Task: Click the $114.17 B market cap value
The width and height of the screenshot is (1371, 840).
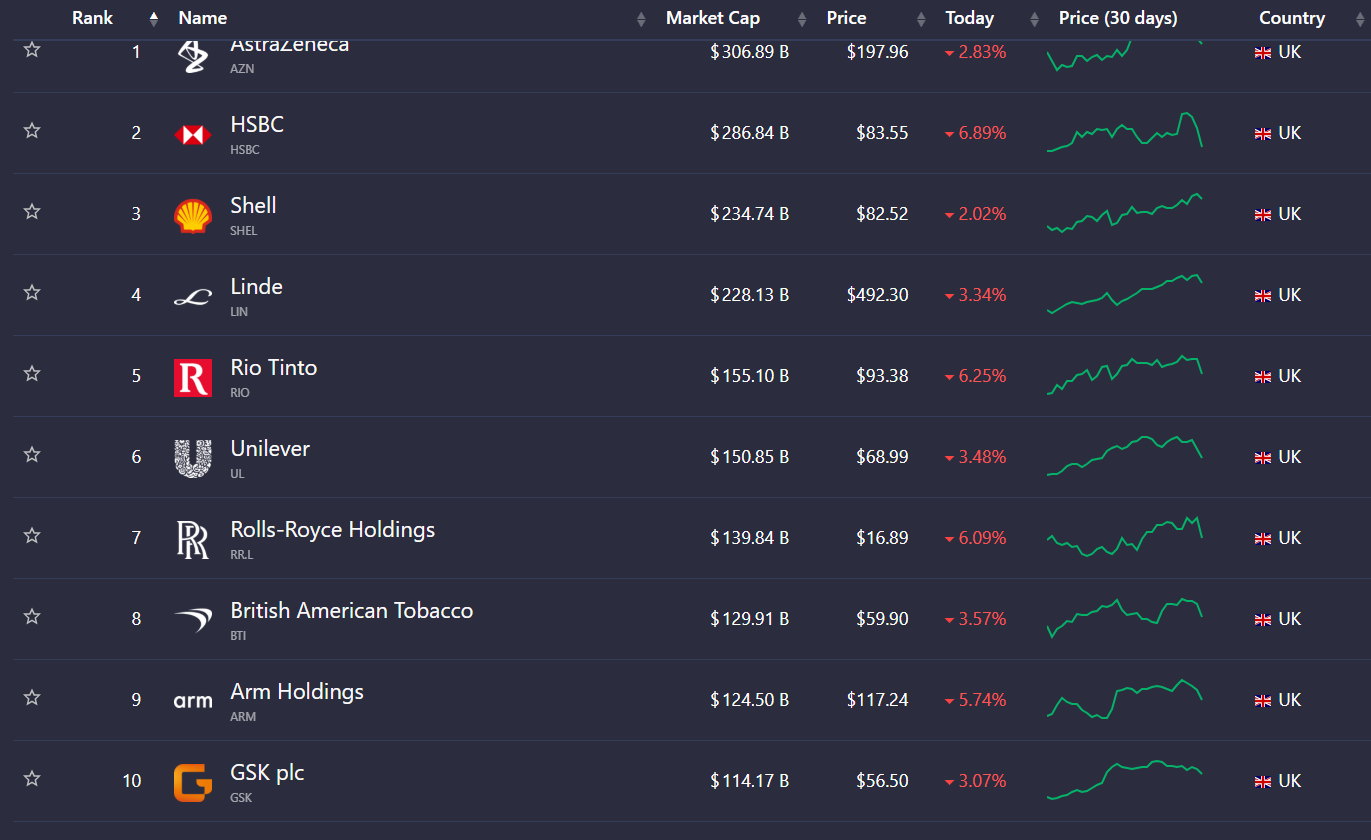Action: 750,781
